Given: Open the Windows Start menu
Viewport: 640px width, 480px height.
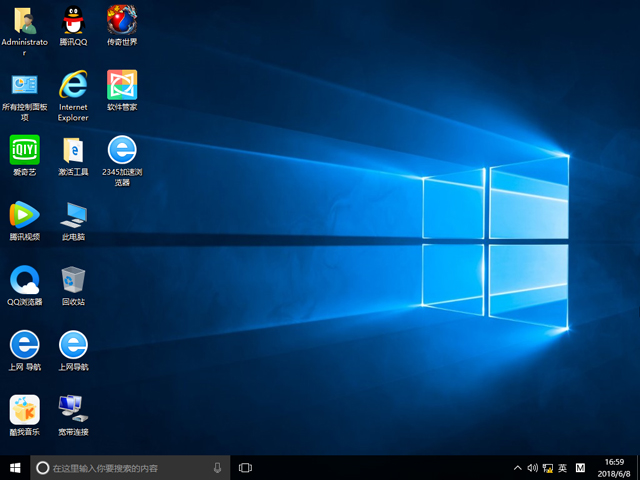Looking at the screenshot, I should pyautogui.click(x=15, y=467).
